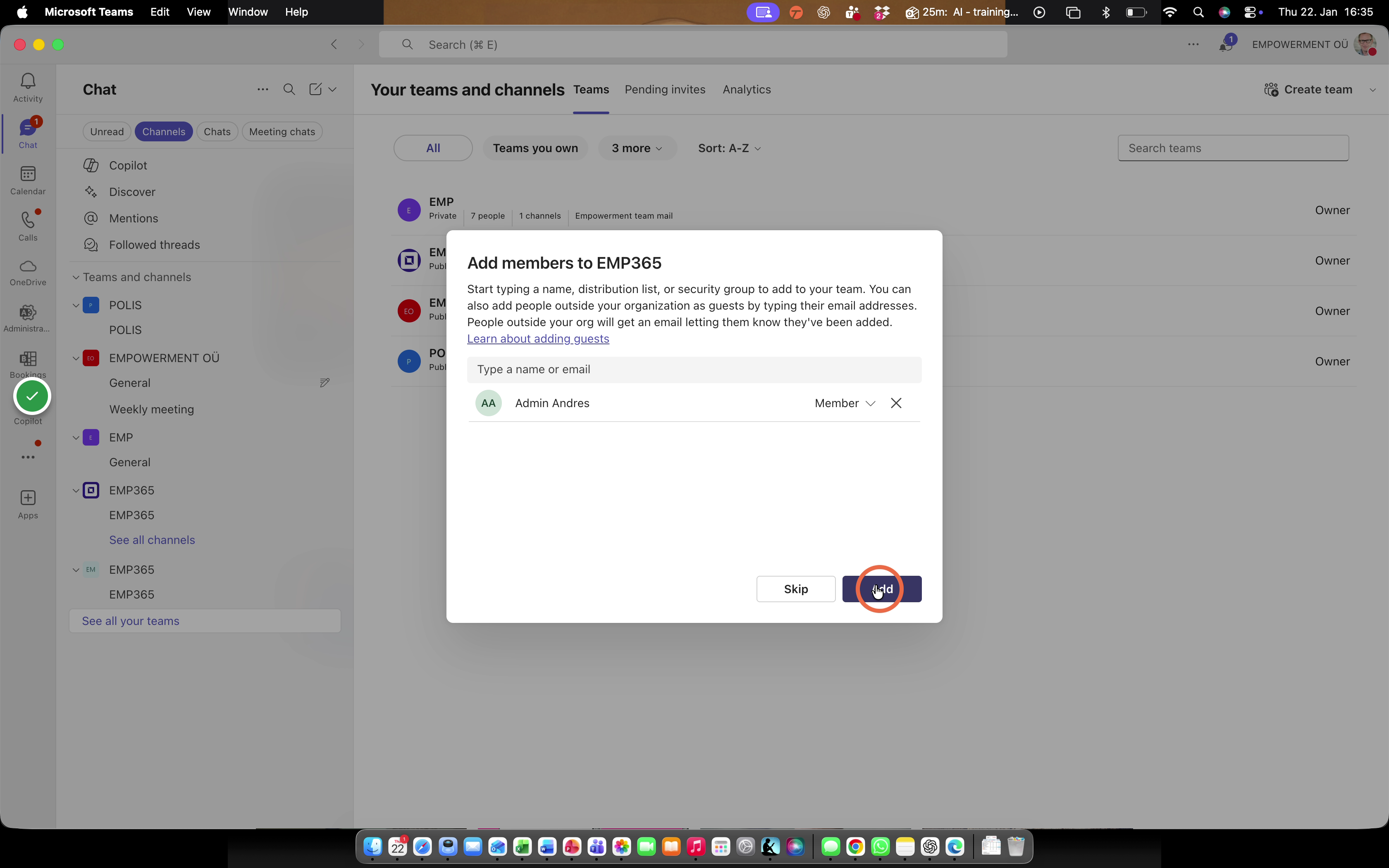Collapse the EMPOWERMENT OÜ team tree
1389x868 pixels.
pyautogui.click(x=76, y=358)
